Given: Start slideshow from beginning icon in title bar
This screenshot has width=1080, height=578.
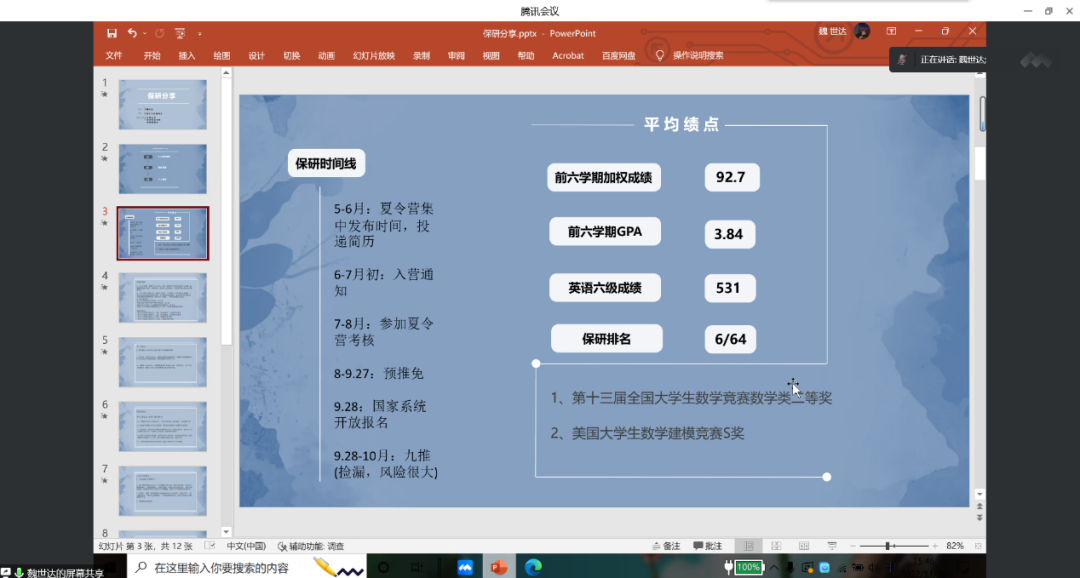Looking at the screenshot, I should tap(180, 33).
